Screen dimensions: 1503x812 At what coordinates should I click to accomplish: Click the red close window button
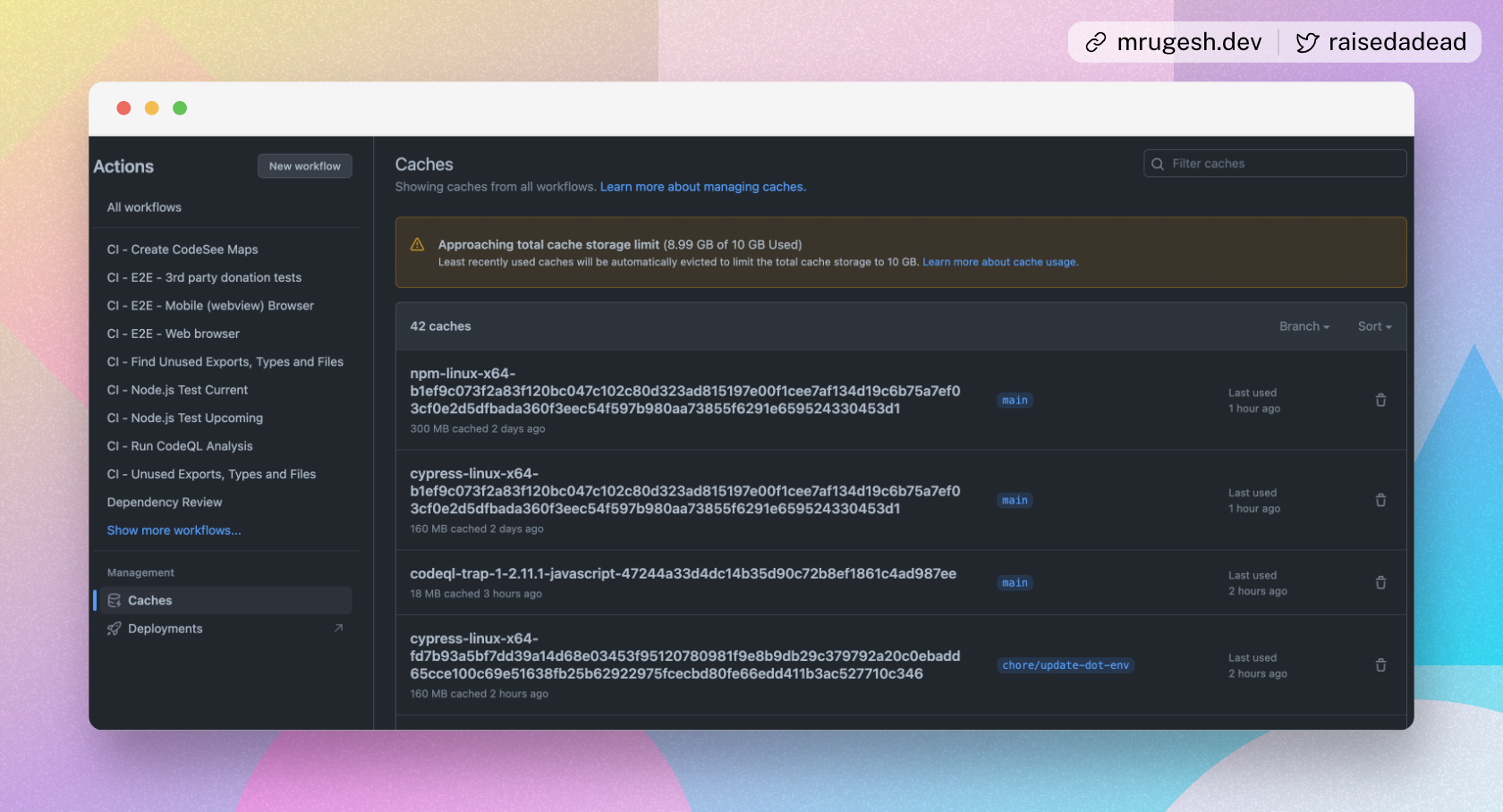(123, 108)
